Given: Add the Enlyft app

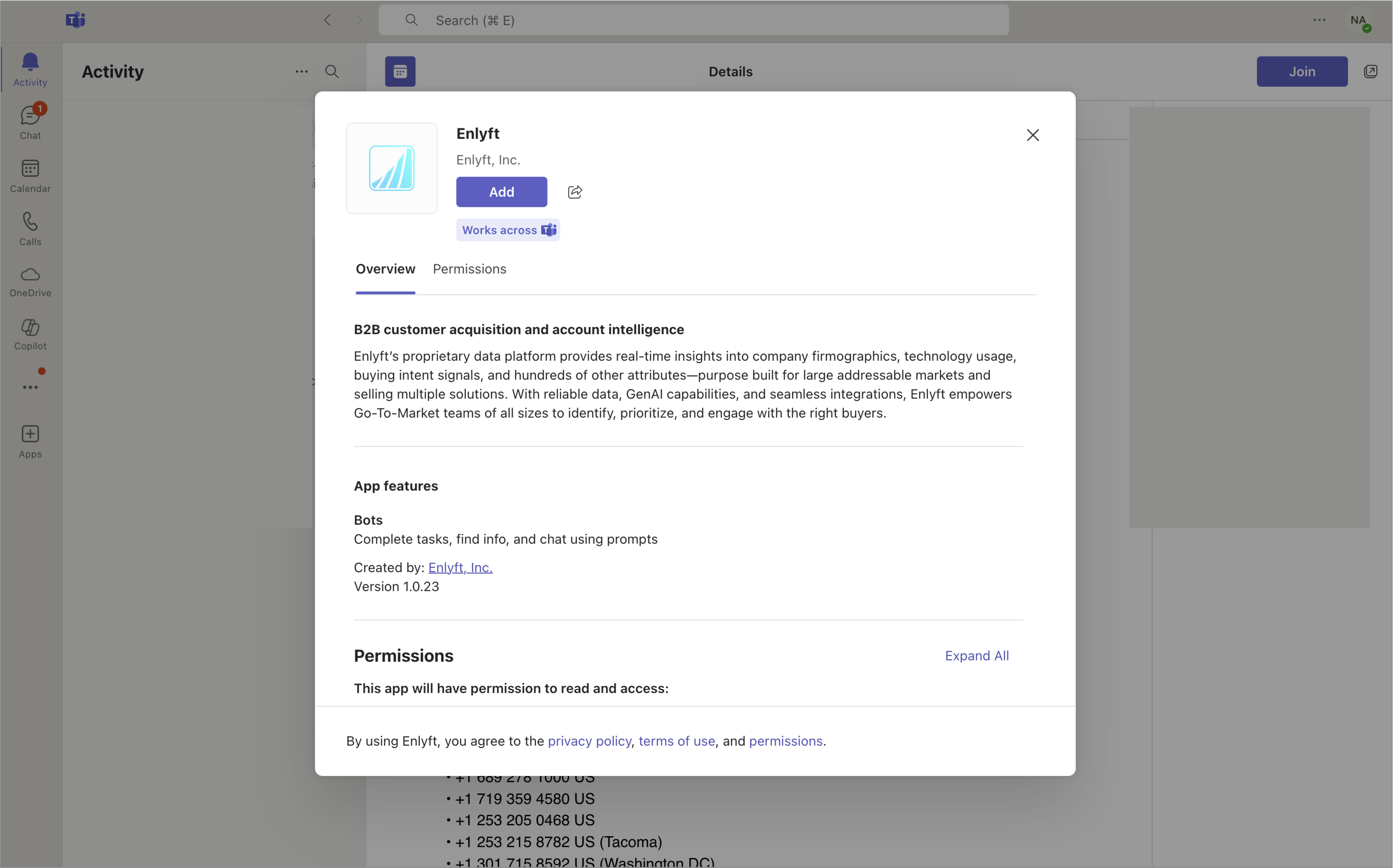Looking at the screenshot, I should click(x=502, y=192).
